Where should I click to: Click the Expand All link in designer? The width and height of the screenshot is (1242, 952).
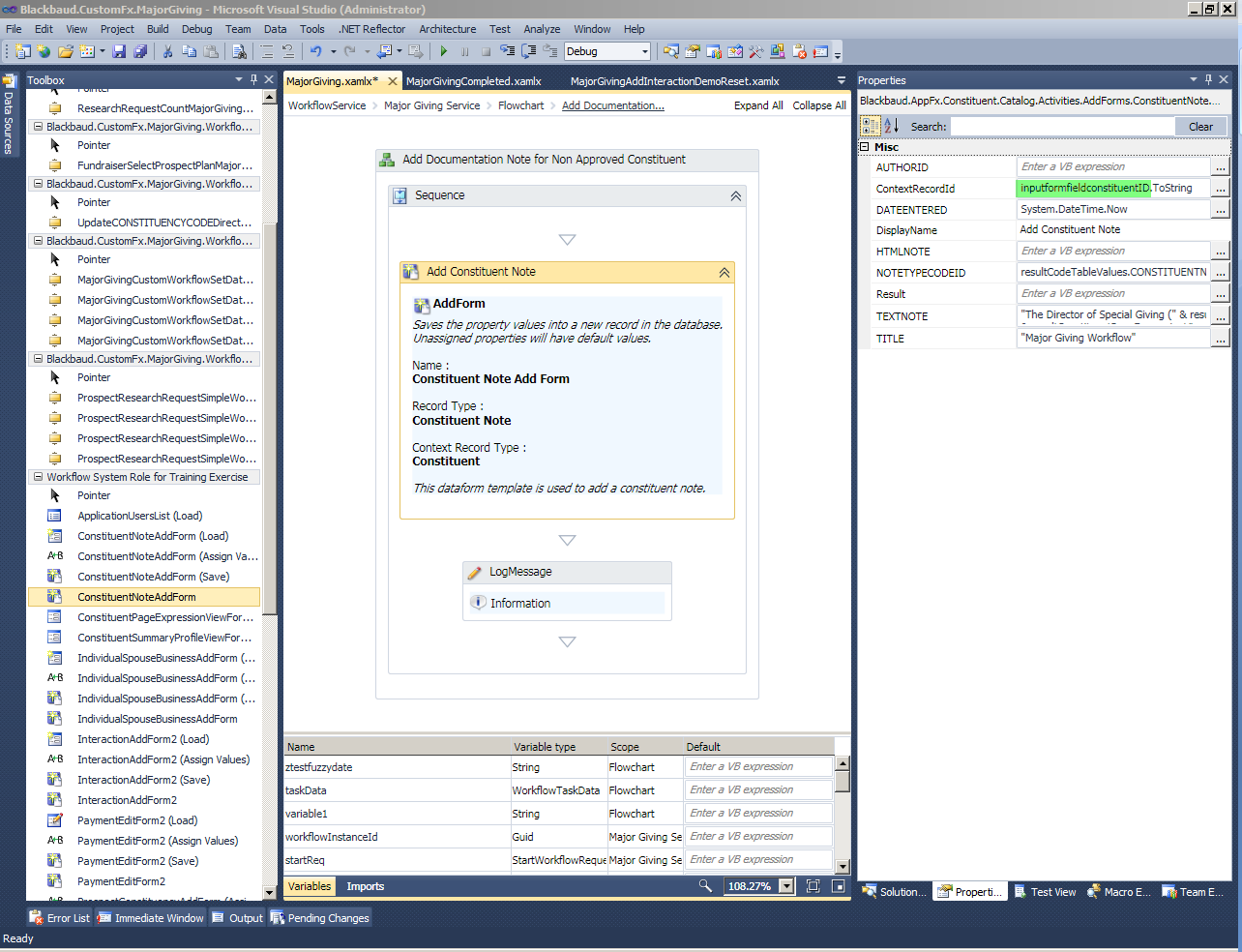pyautogui.click(x=757, y=105)
